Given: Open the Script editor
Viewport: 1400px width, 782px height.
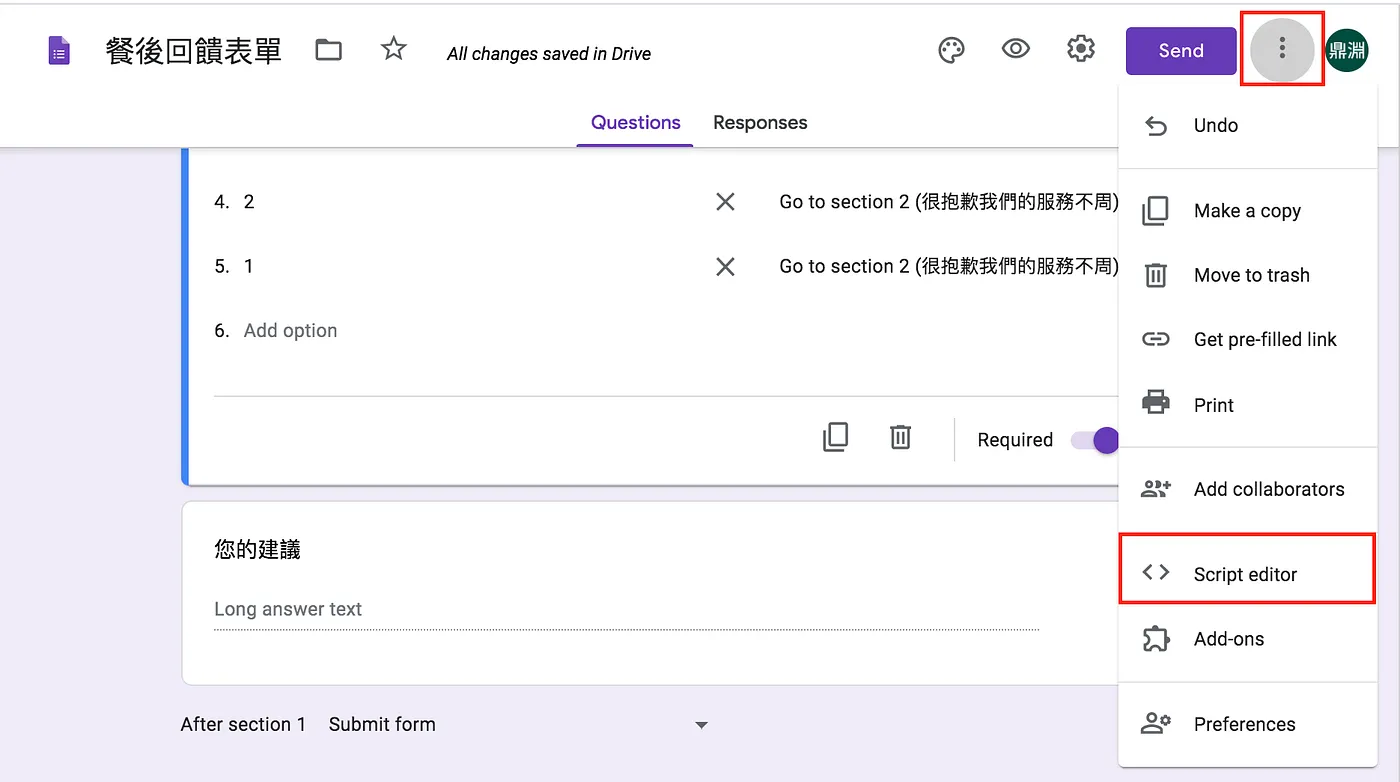Looking at the screenshot, I should (1247, 575).
